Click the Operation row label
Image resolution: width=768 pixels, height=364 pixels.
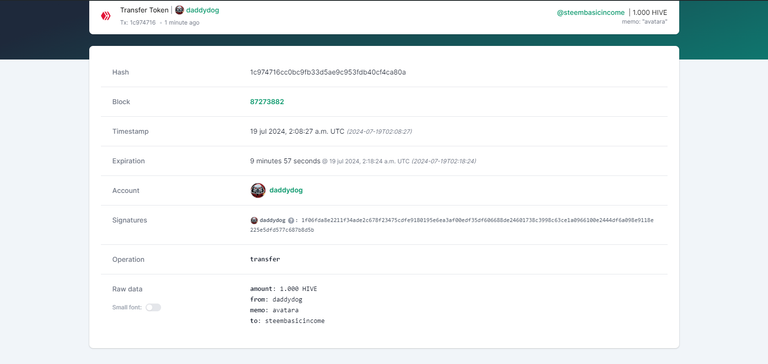pyautogui.click(x=128, y=260)
